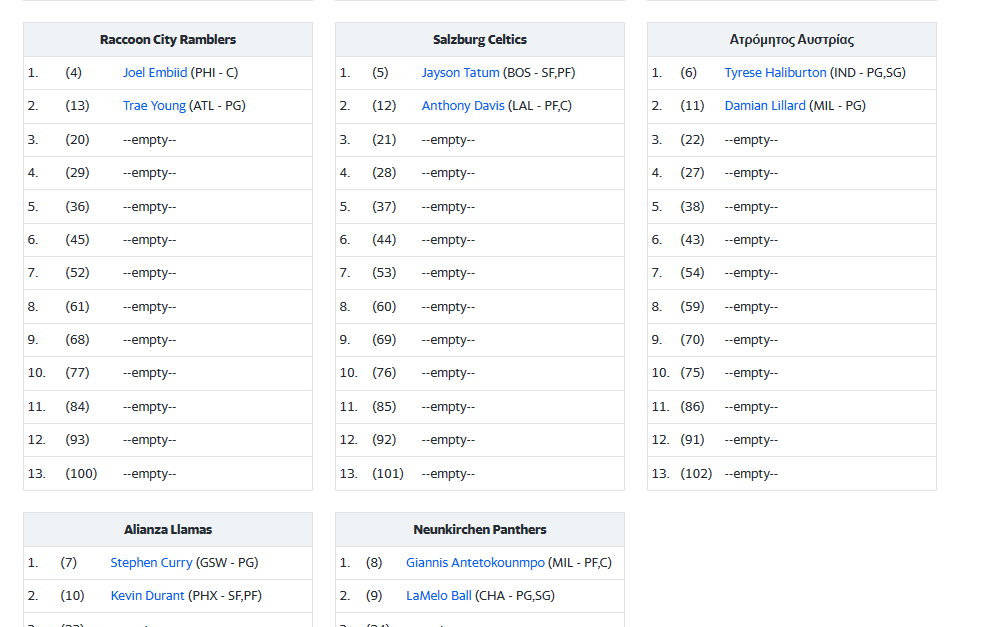Click the "--empty--" slot for pick (61)
This screenshot has height=627, width=998.
pos(150,307)
